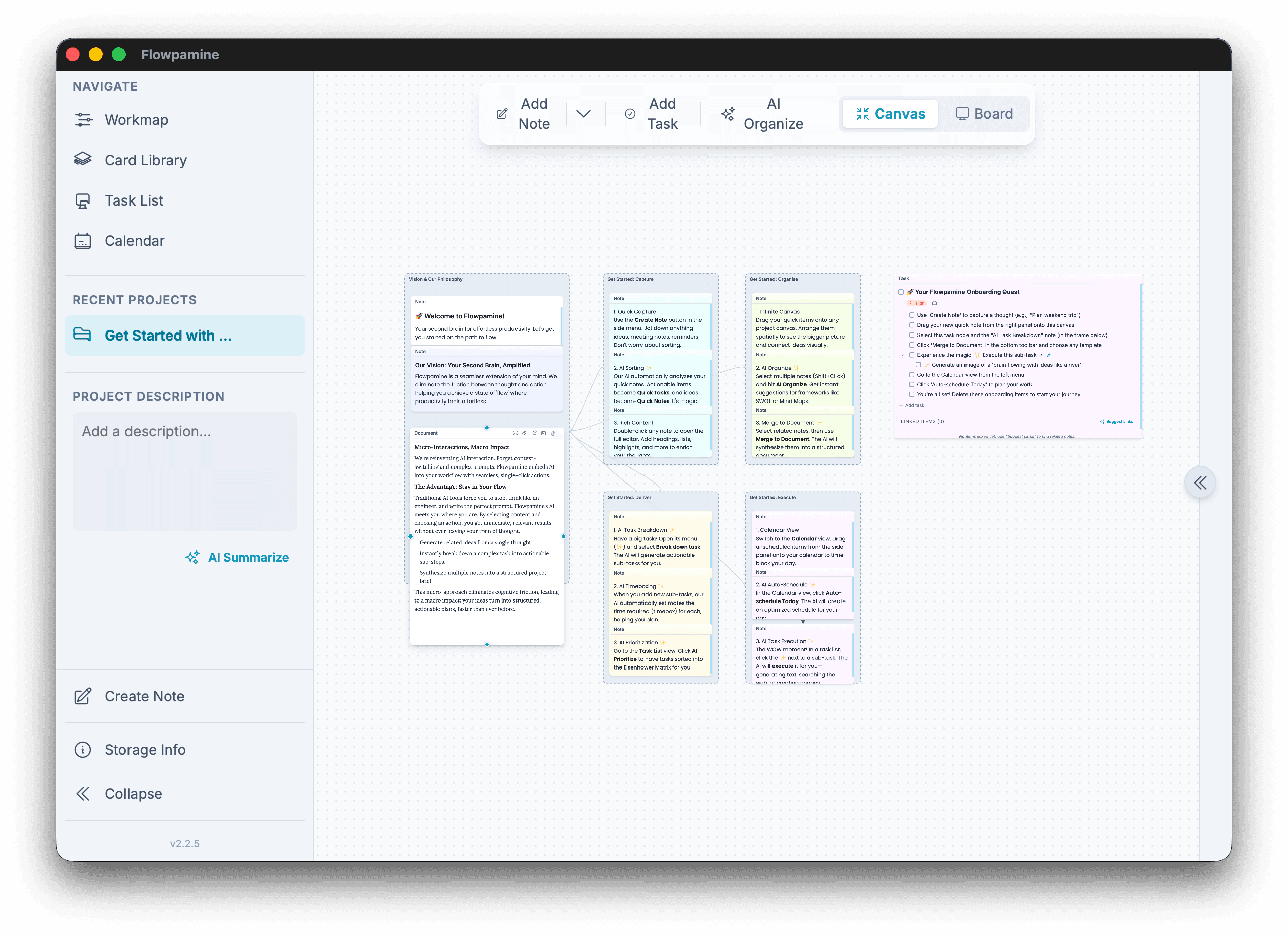
Task: Delete the document via its trash icon
Action: click(553, 433)
